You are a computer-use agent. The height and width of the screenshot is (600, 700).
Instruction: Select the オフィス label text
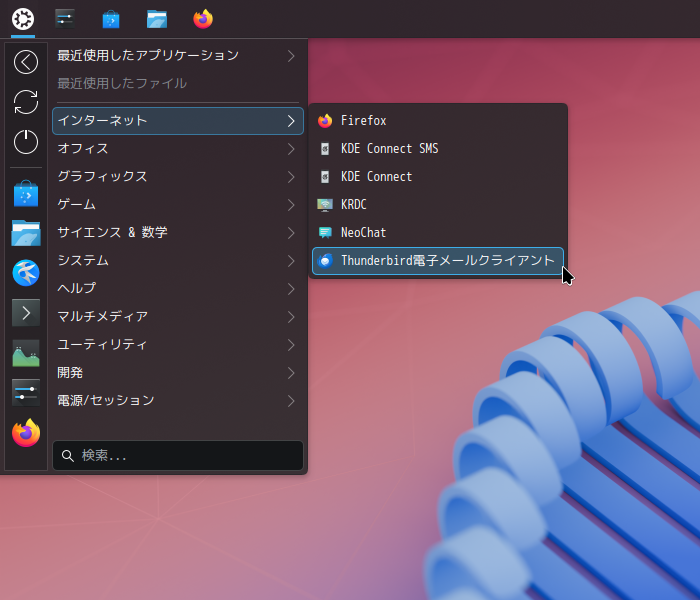click(x=83, y=148)
